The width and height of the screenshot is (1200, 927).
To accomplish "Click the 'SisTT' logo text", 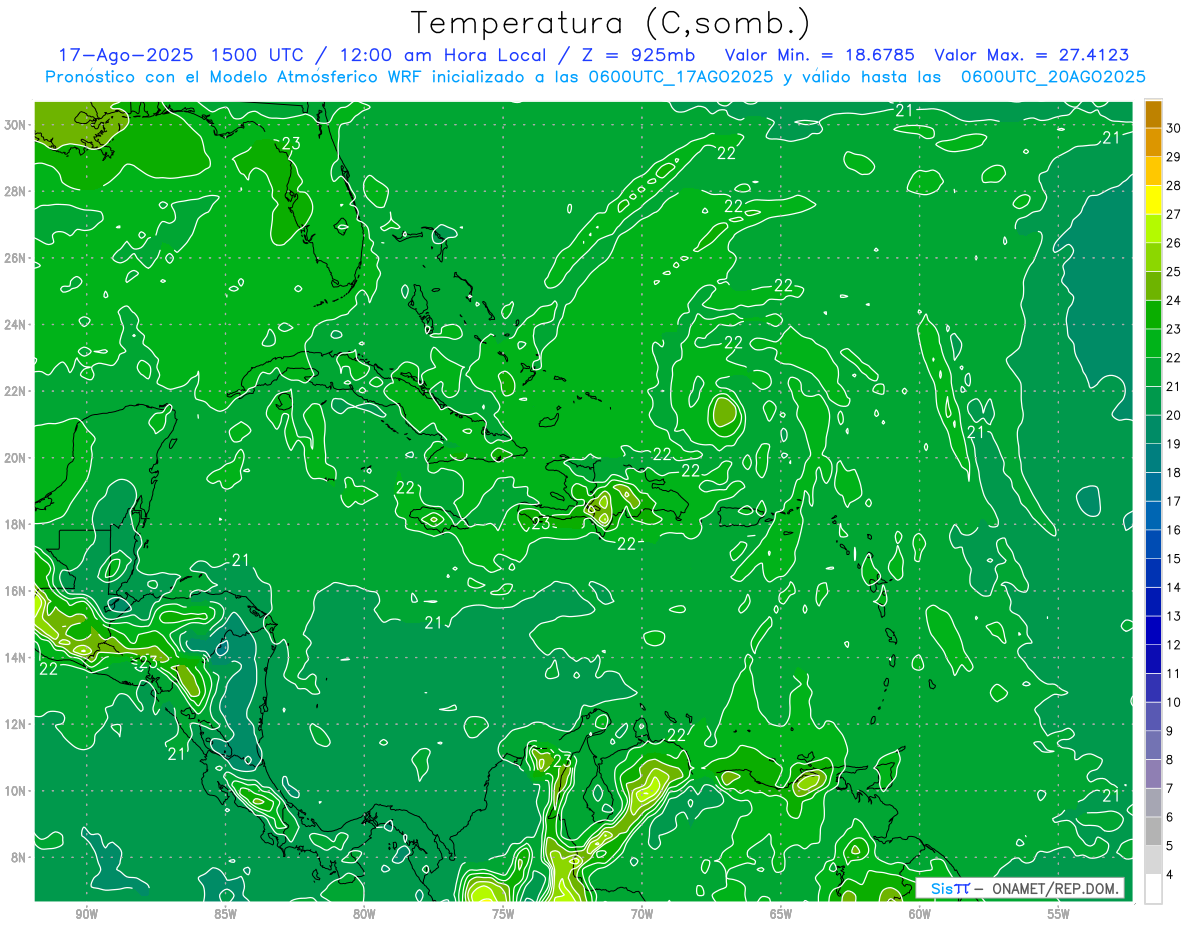I will click(x=950, y=888).
